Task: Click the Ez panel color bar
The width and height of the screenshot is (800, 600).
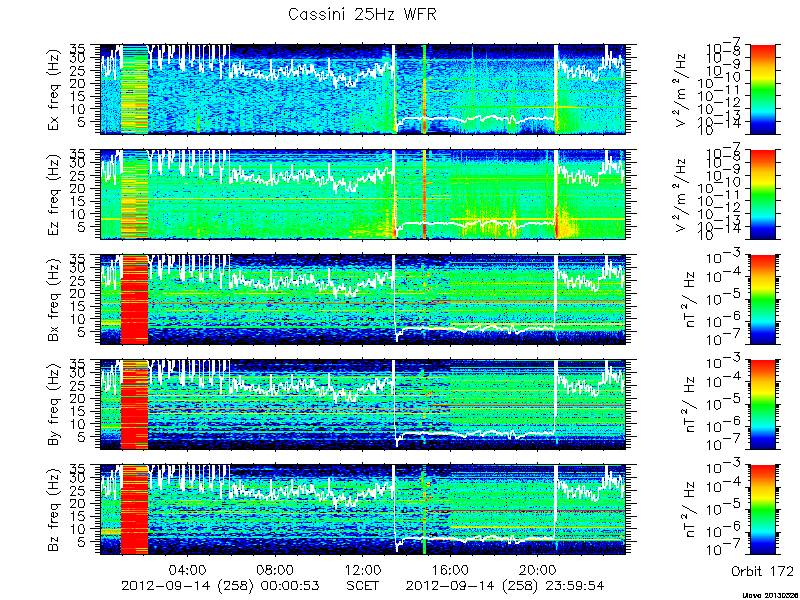Action: tap(762, 194)
